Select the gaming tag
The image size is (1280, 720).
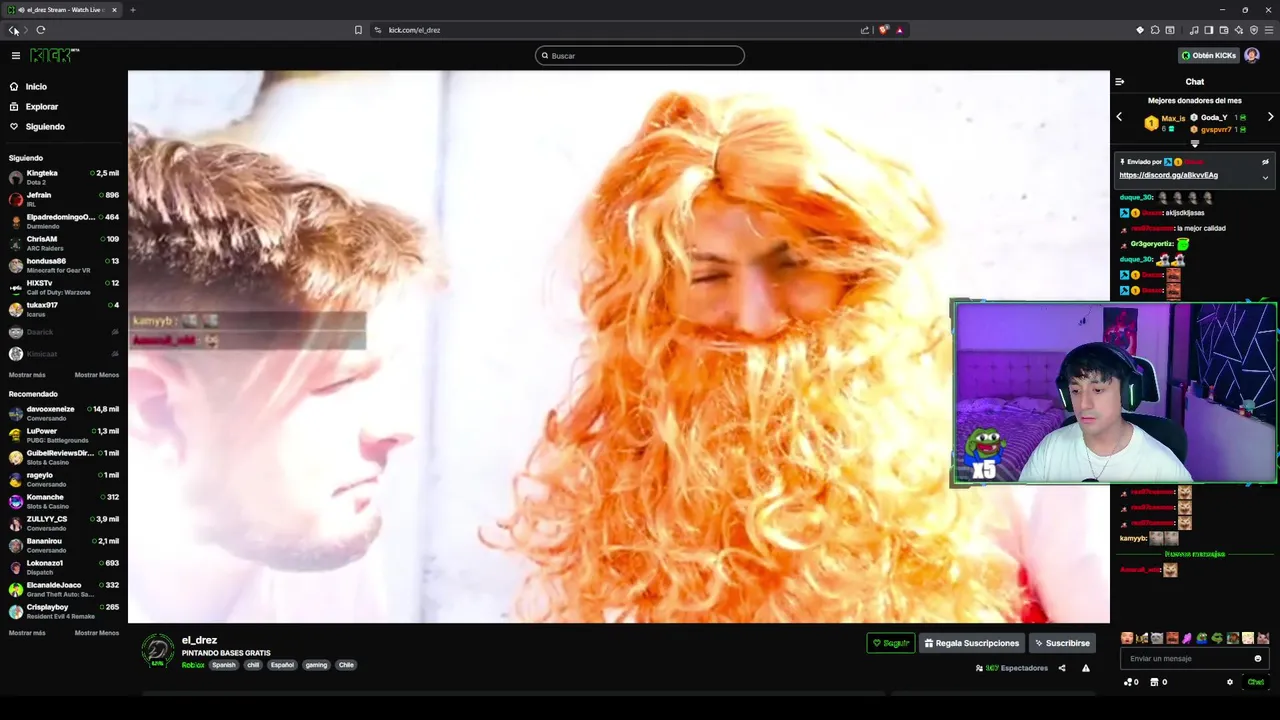pyautogui.click(x=316, y=665)
